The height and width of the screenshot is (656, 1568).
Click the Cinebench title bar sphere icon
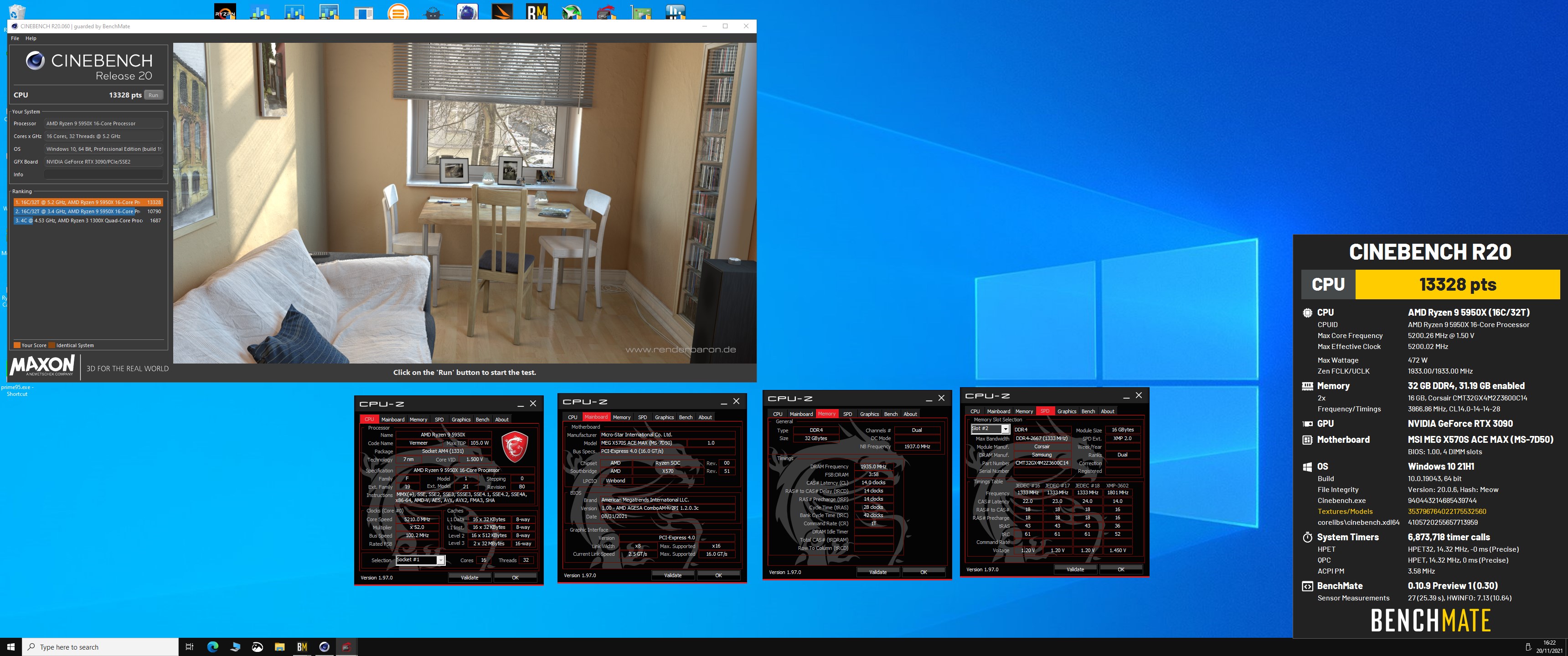(x=15, y=26)
